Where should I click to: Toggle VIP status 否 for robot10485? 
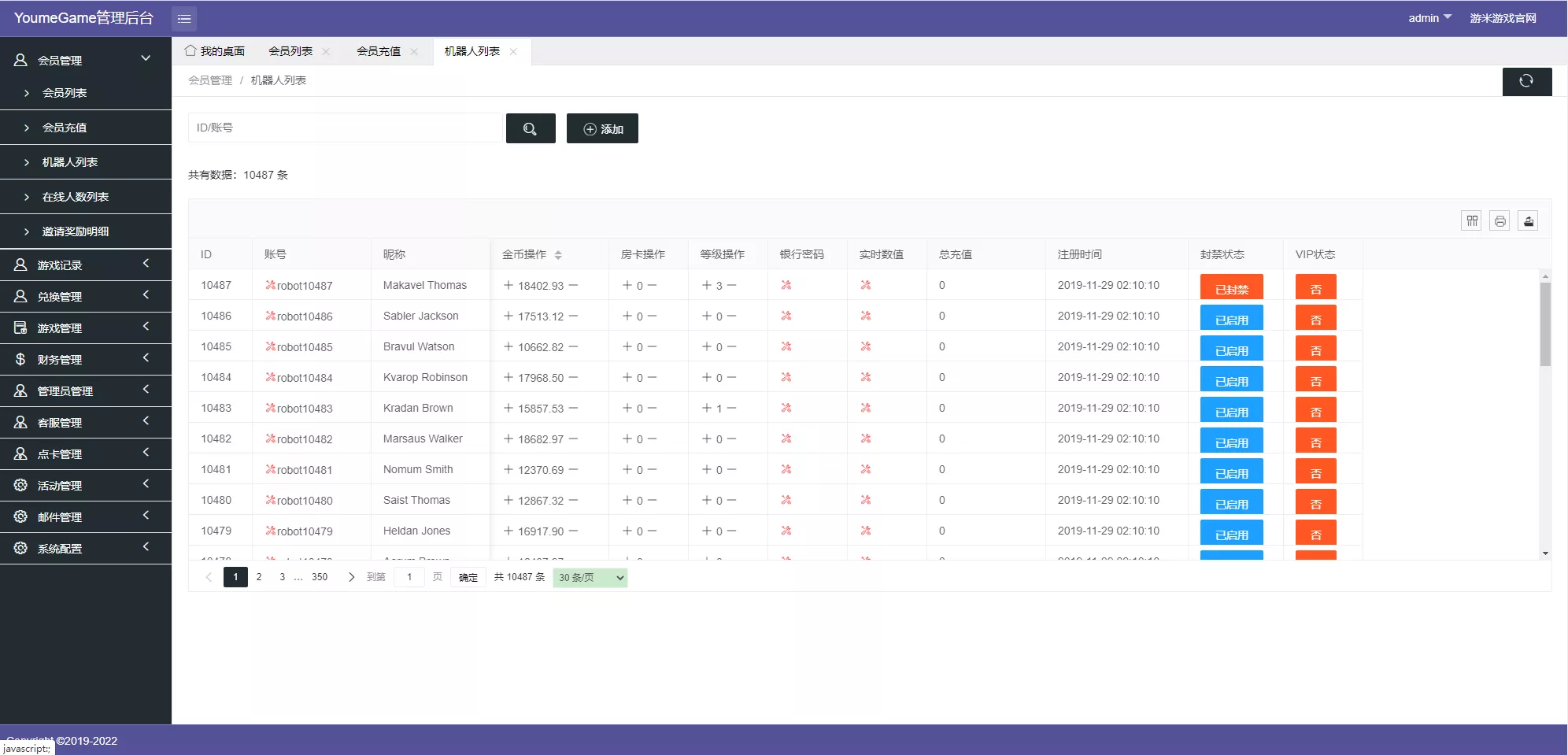(x=1315, y=348)
